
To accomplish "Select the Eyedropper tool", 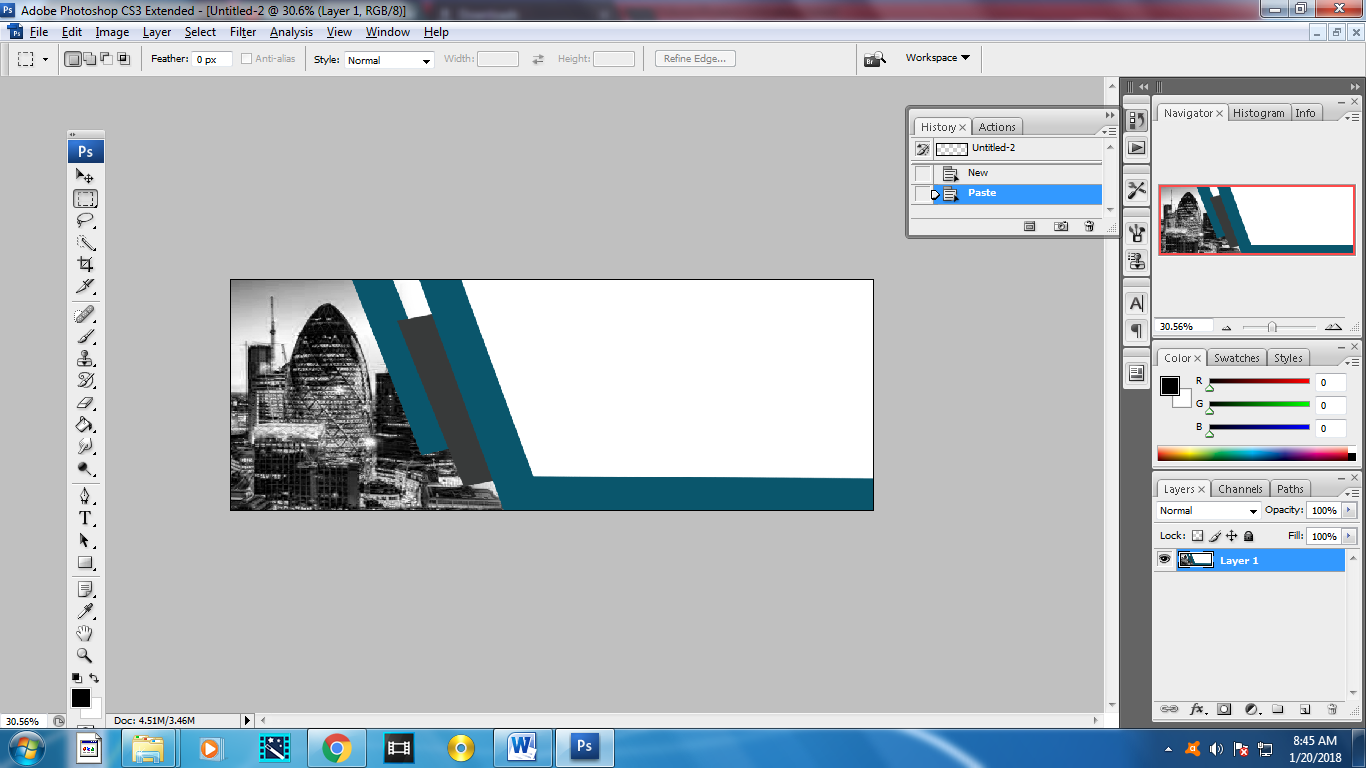I will tap(85, 612).
